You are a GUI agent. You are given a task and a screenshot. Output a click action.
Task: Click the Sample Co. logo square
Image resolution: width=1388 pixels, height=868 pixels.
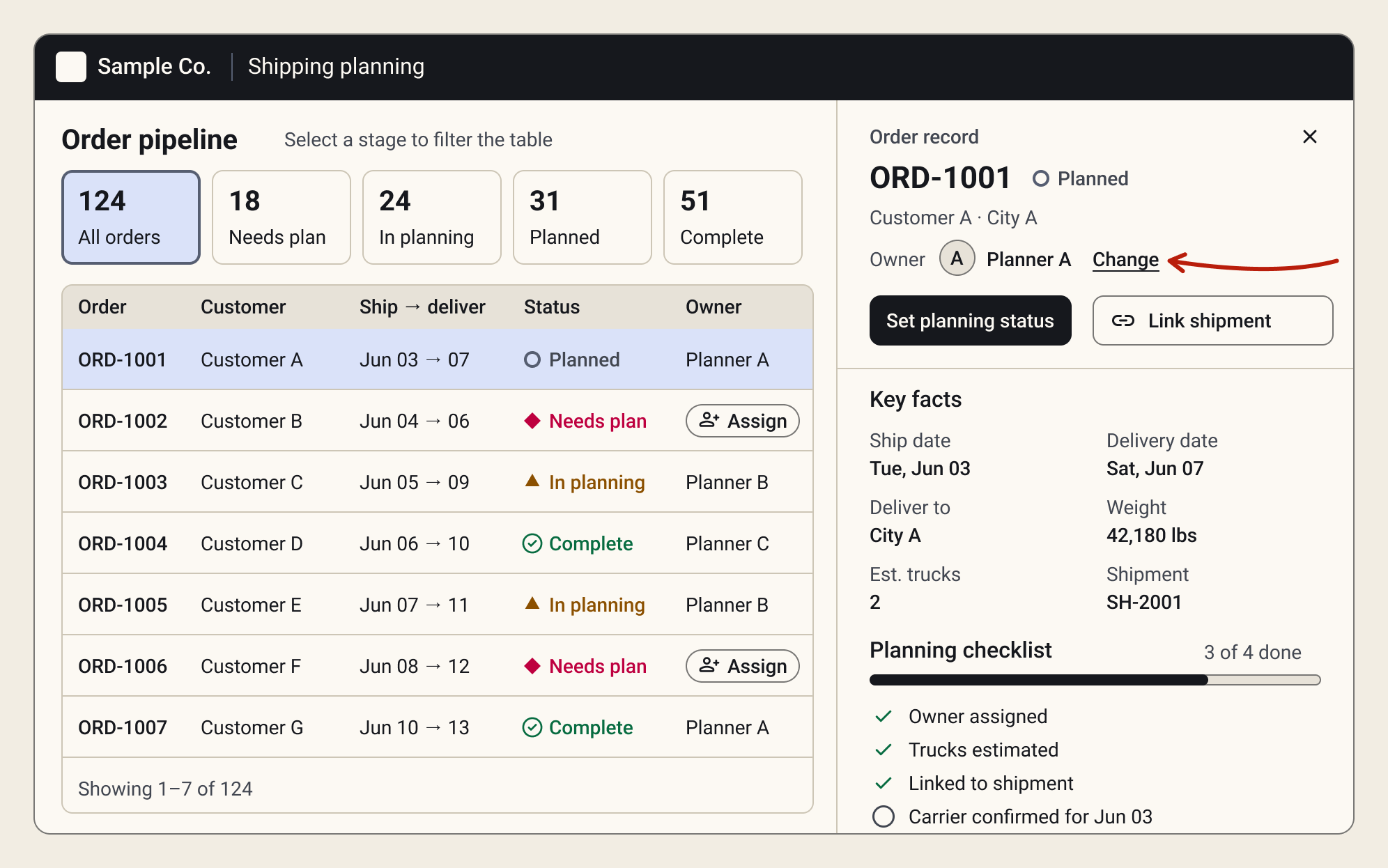coord(71,67)
